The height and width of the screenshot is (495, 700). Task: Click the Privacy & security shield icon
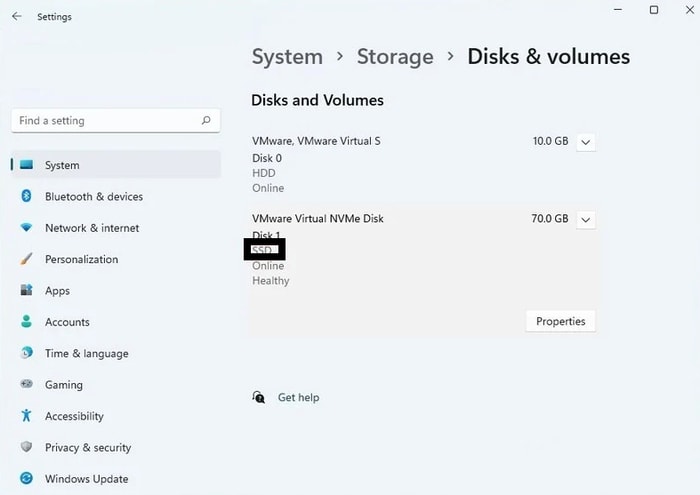point(26,448)
